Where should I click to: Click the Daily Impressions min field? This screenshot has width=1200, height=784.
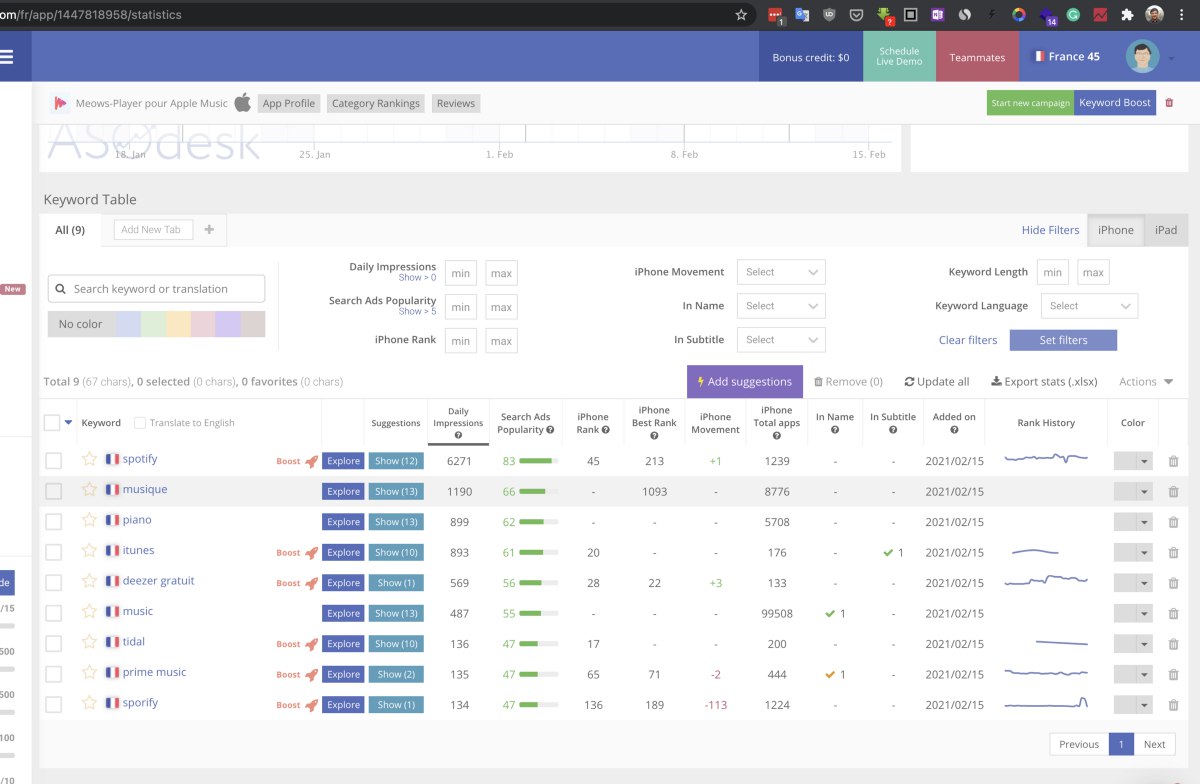tap(461, 272)
